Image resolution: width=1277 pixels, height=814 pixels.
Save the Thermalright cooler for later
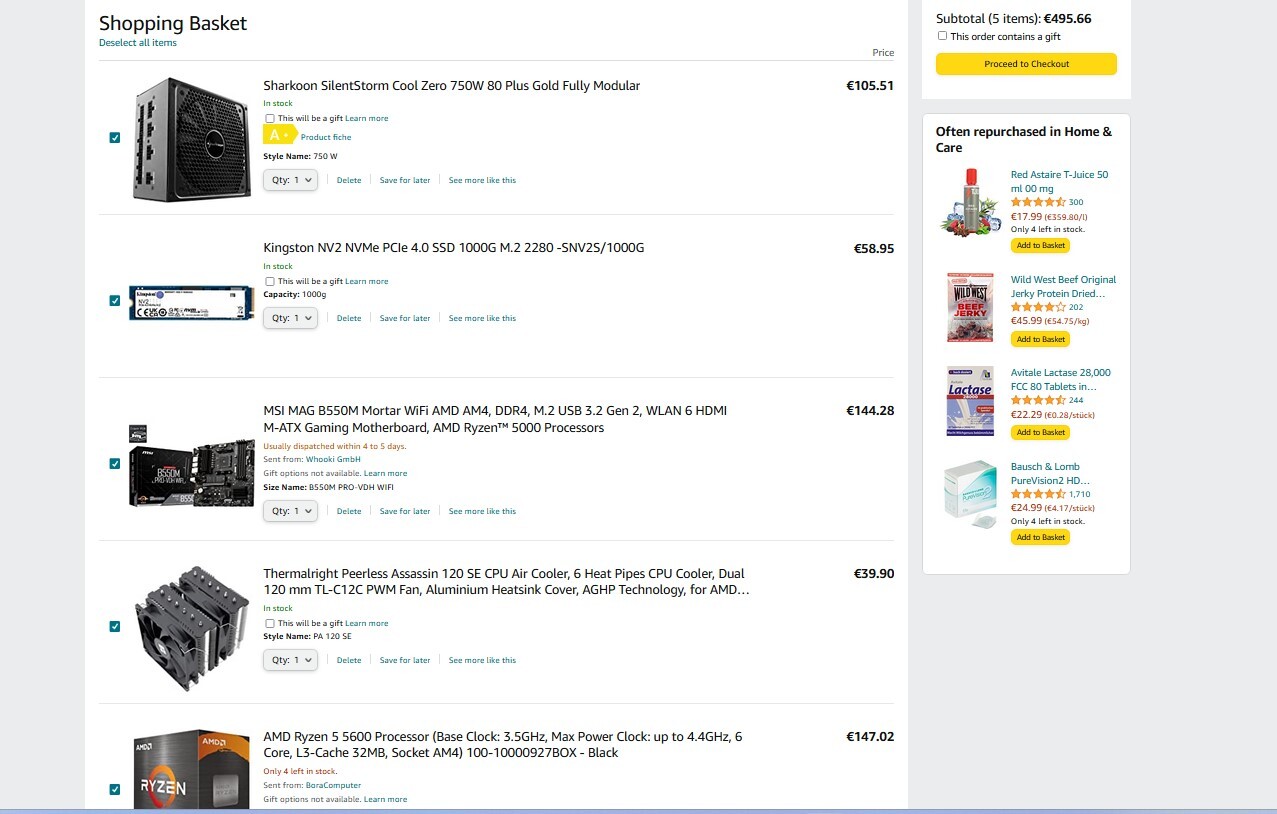click(405, 660)
